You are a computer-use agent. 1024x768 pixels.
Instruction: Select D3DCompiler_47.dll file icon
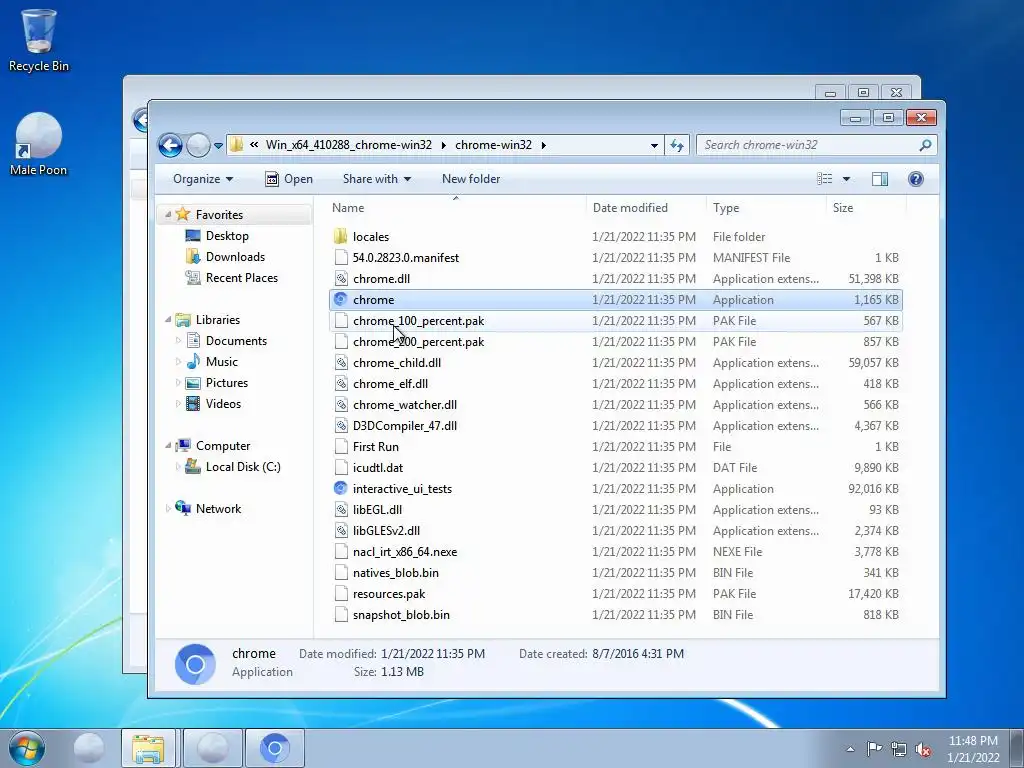(x=340, y=425)
